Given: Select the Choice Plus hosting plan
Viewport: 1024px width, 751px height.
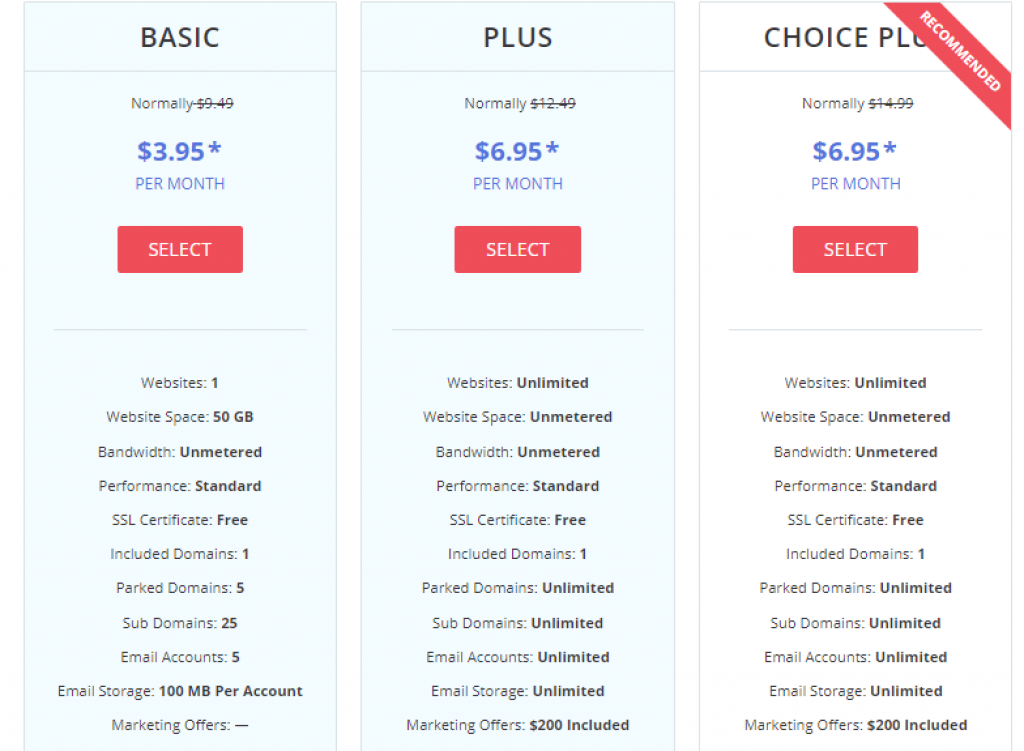Looking at the screenshot, I should click(x=855, y=249).
